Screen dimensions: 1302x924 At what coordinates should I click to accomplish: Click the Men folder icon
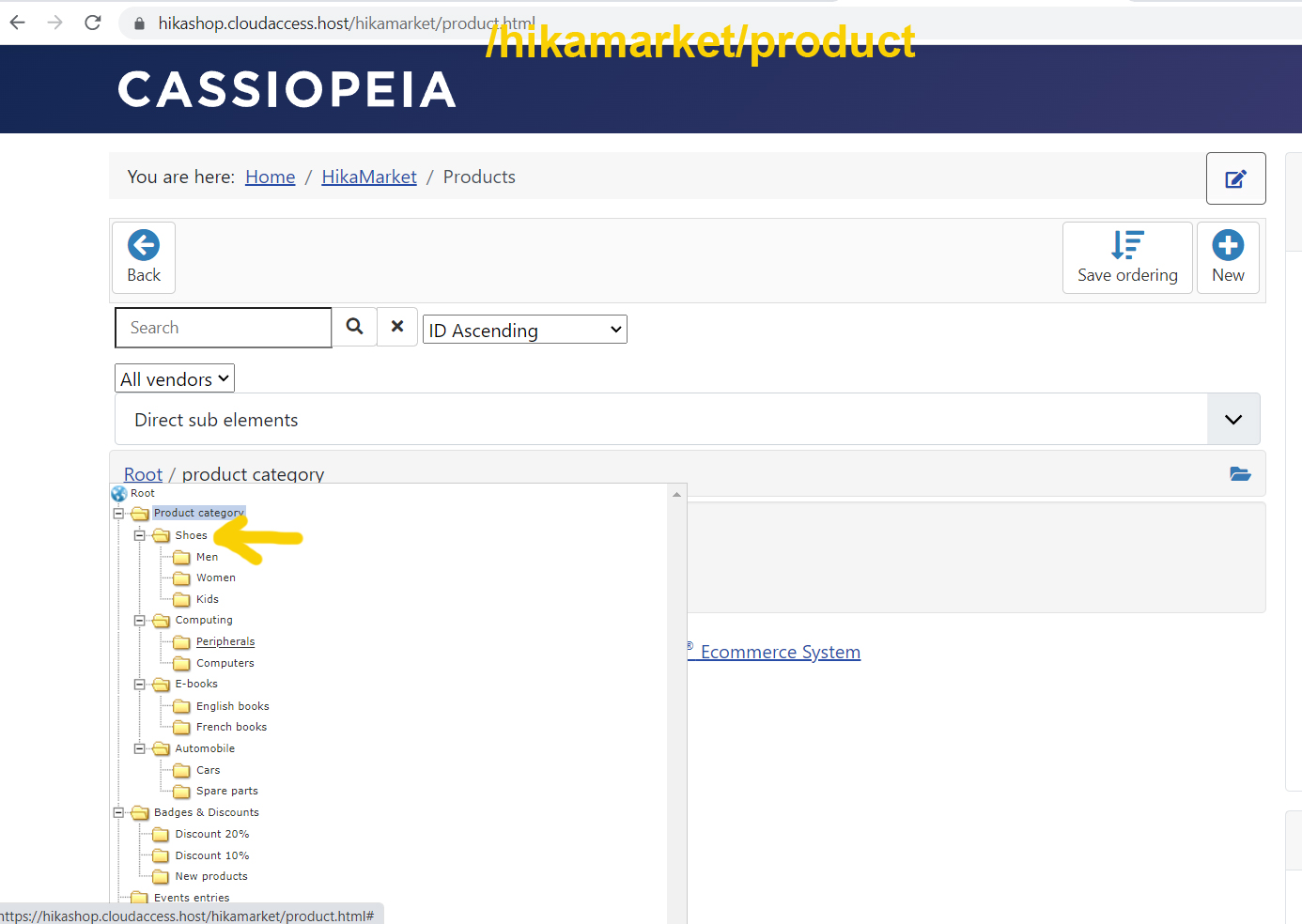point(182,557)
